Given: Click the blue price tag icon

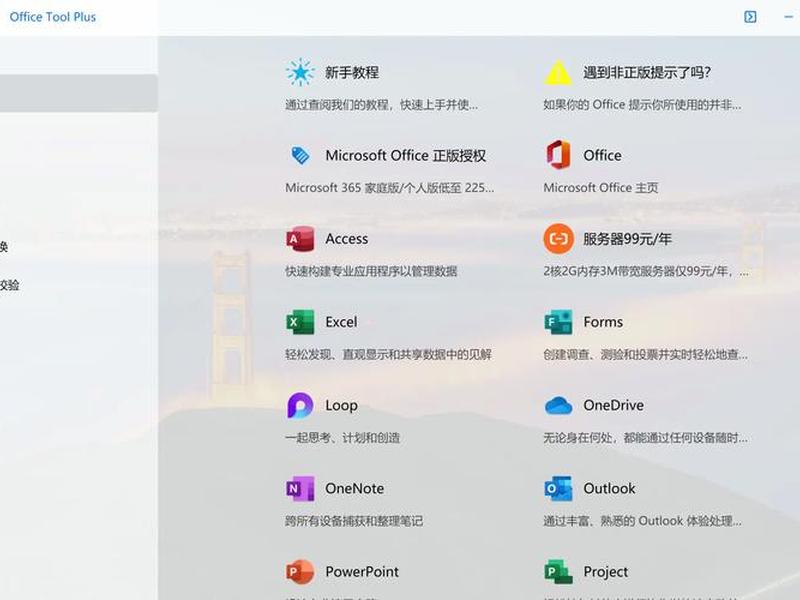Looking at the screenshot, I should point(300,155).
